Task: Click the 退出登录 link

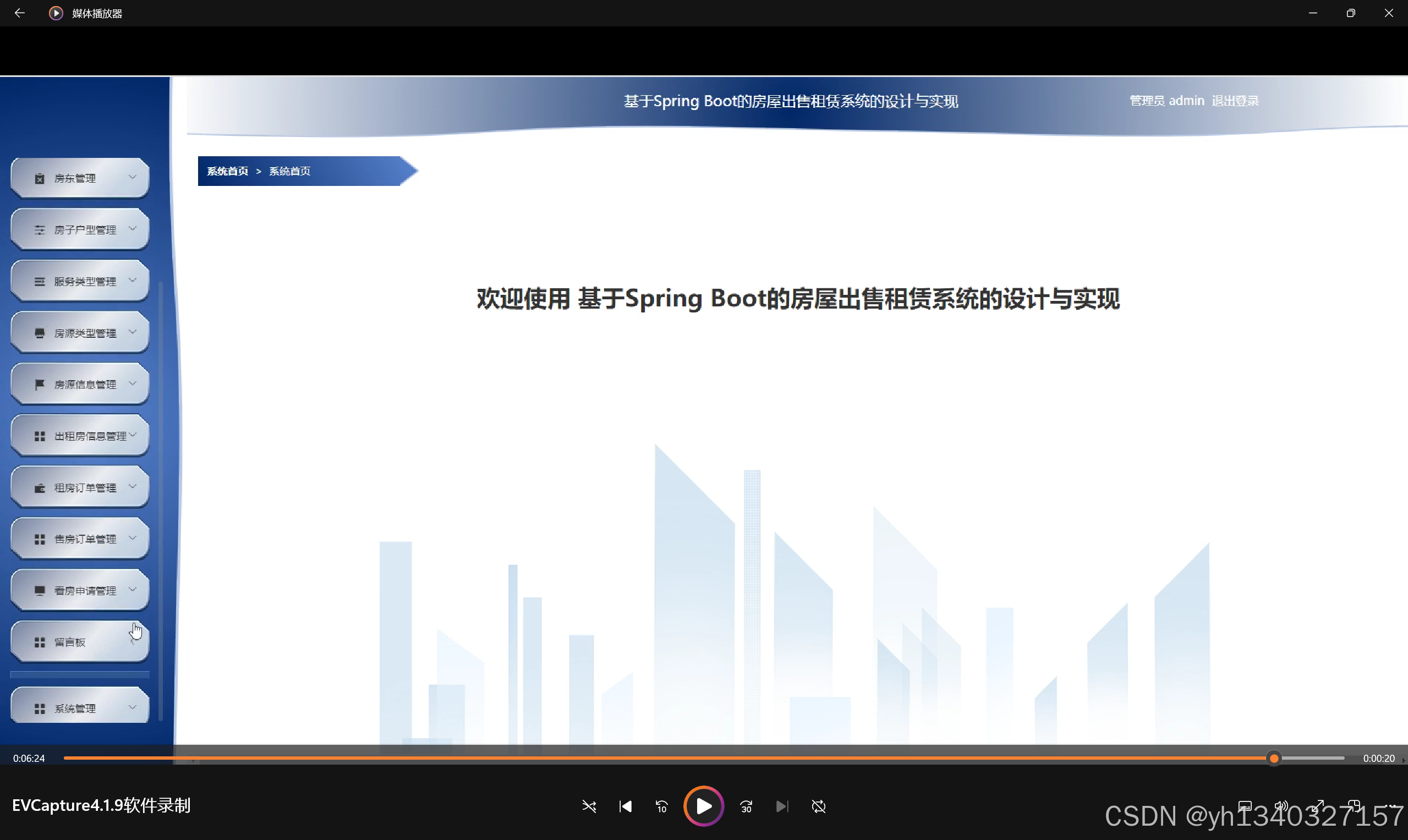Action: [x=1235, y=101]
